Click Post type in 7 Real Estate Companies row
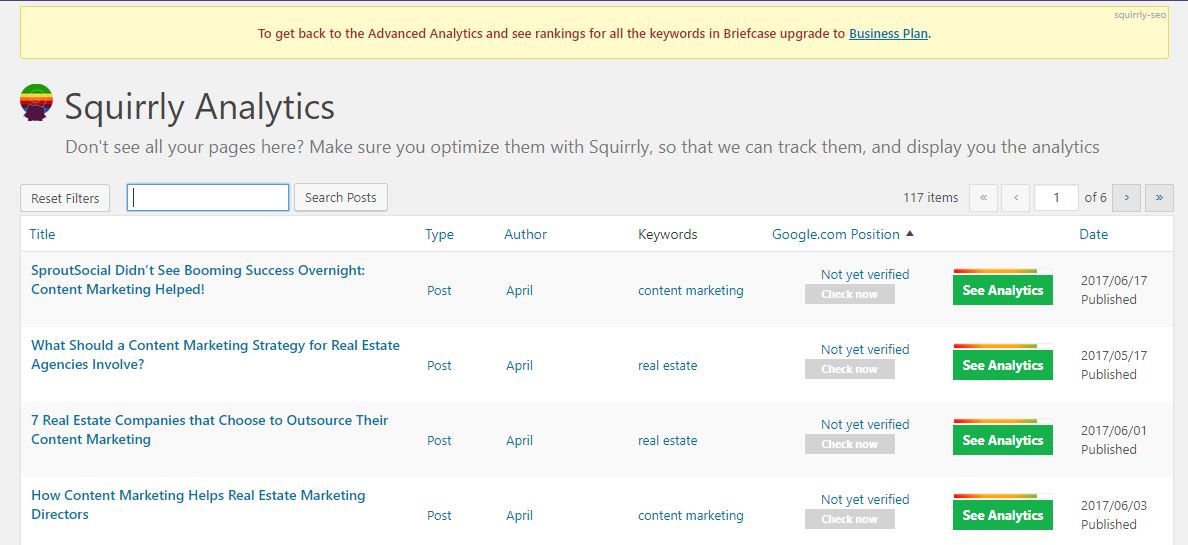 (439, 440)
